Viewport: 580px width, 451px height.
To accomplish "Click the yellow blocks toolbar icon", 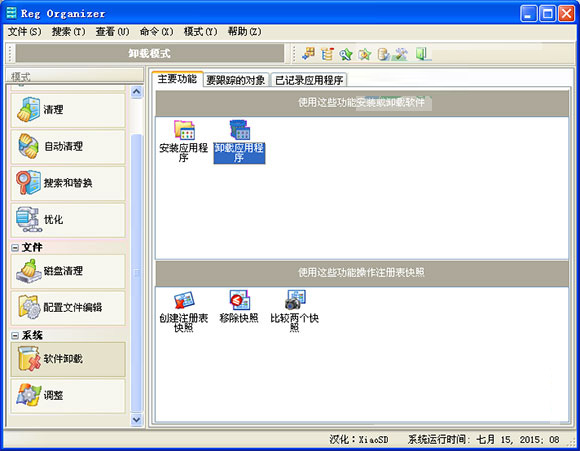I will pos(308,54).
